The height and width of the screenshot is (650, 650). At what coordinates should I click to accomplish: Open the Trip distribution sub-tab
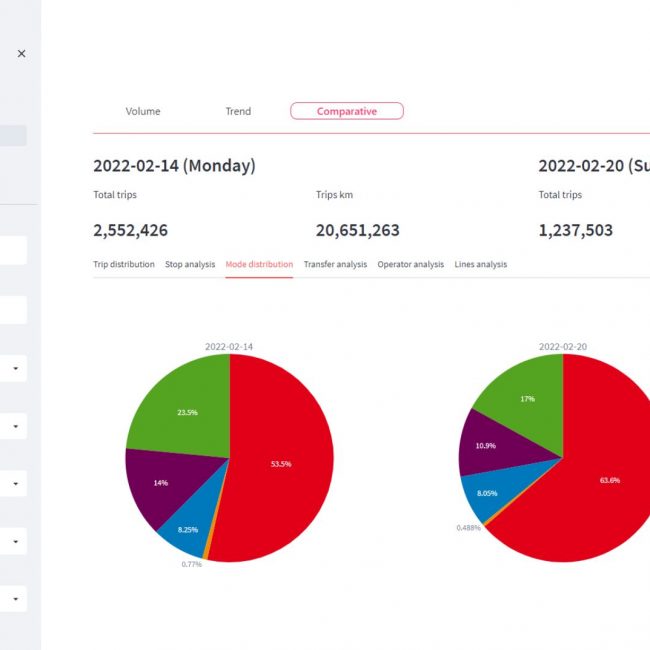coord(124,265)
